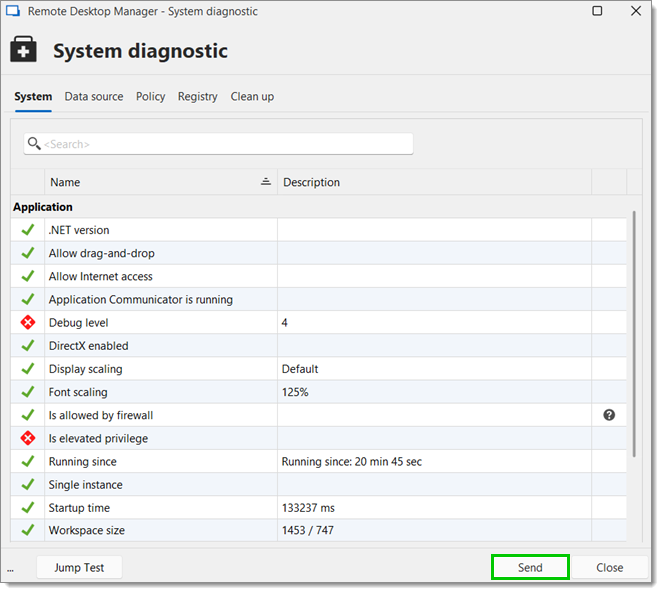Click the check icon for Application Communicator is running
The height and width of the screenshot is (593, 662).
pos(28,300)
